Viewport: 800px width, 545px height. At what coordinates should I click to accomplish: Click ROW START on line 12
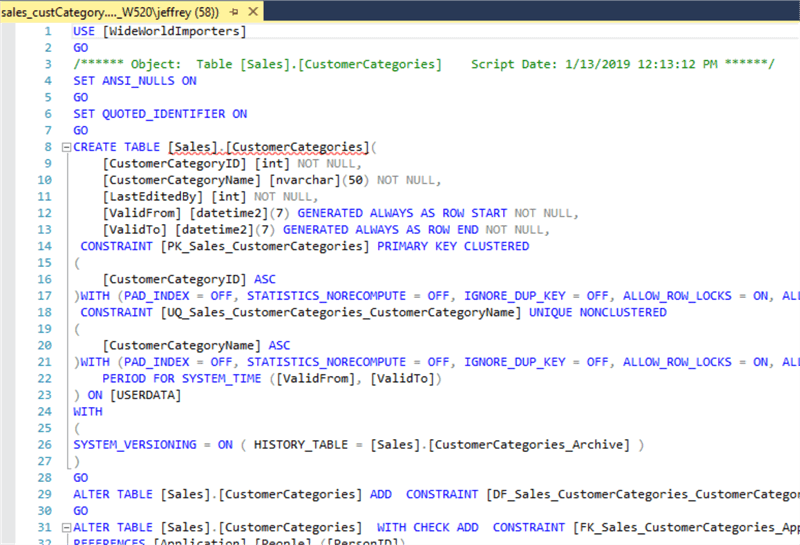474,213
